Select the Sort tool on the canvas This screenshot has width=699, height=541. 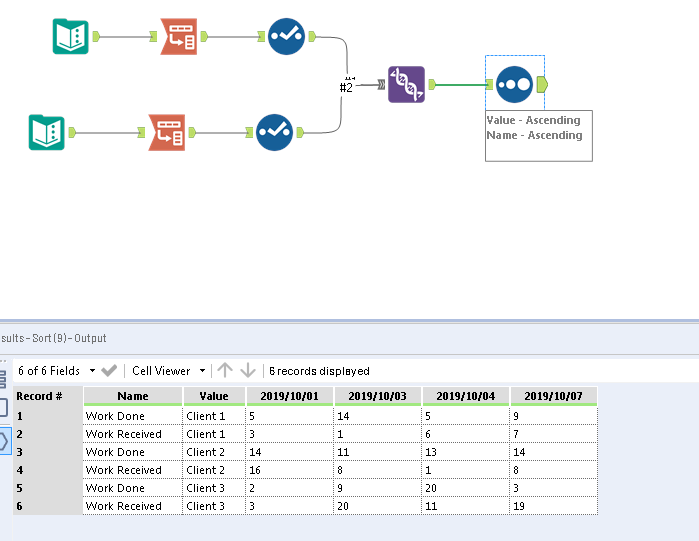coord(514,85)
